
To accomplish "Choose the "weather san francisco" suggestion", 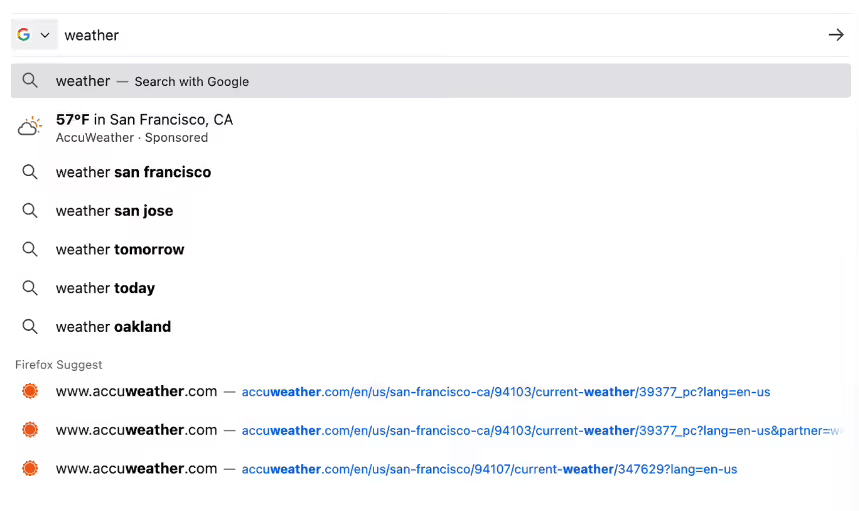I will pos(133,172).
